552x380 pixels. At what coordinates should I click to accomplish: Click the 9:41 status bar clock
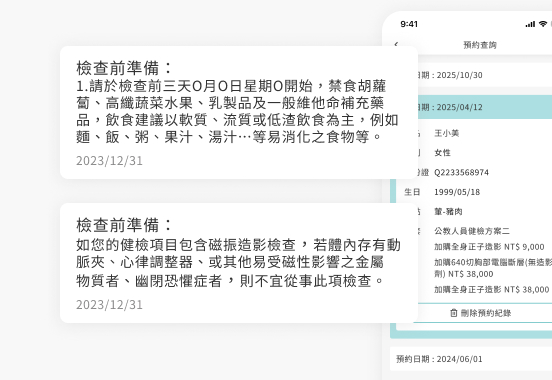click(x=409, y=24)
